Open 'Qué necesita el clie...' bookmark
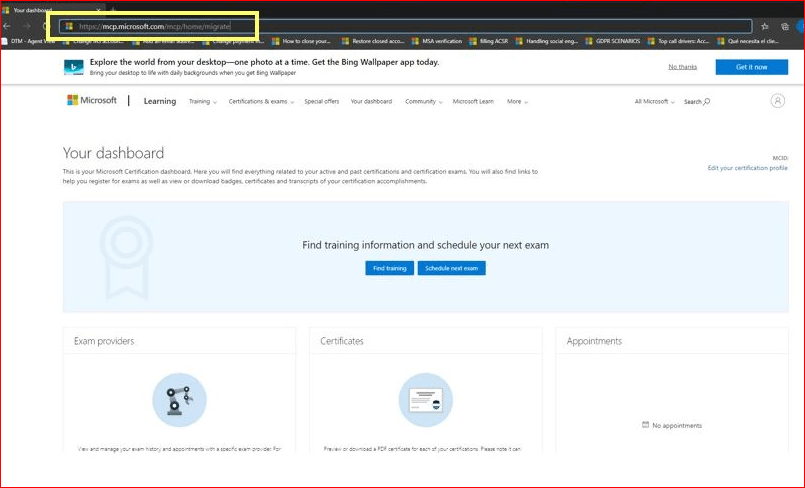The height and width of the screenshot is (488, 805). (x=749, y=41)
